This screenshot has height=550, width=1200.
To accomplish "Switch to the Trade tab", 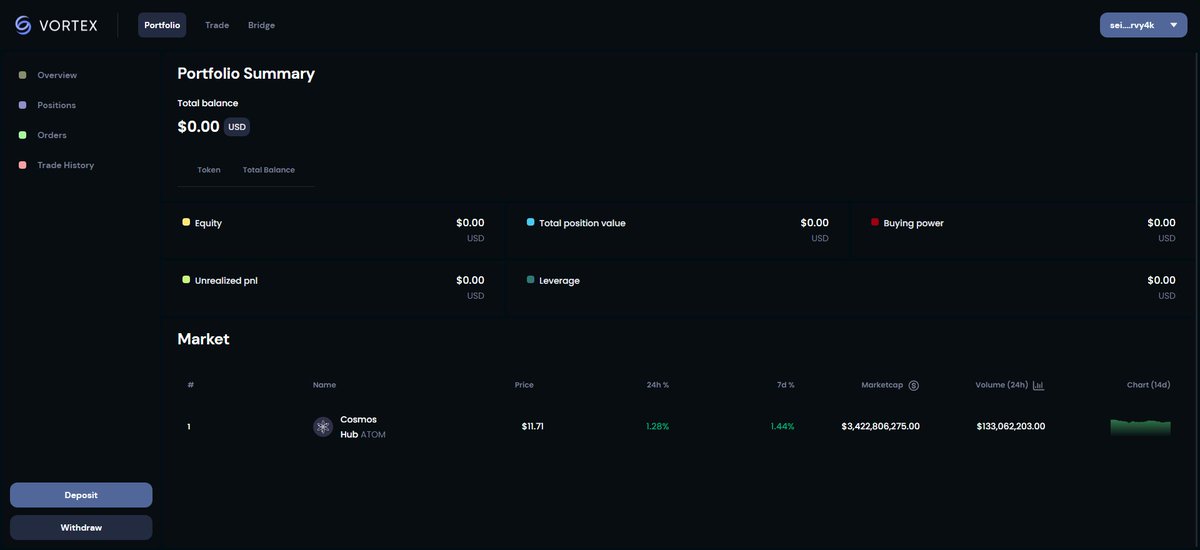I will click(x=217, y=25).
